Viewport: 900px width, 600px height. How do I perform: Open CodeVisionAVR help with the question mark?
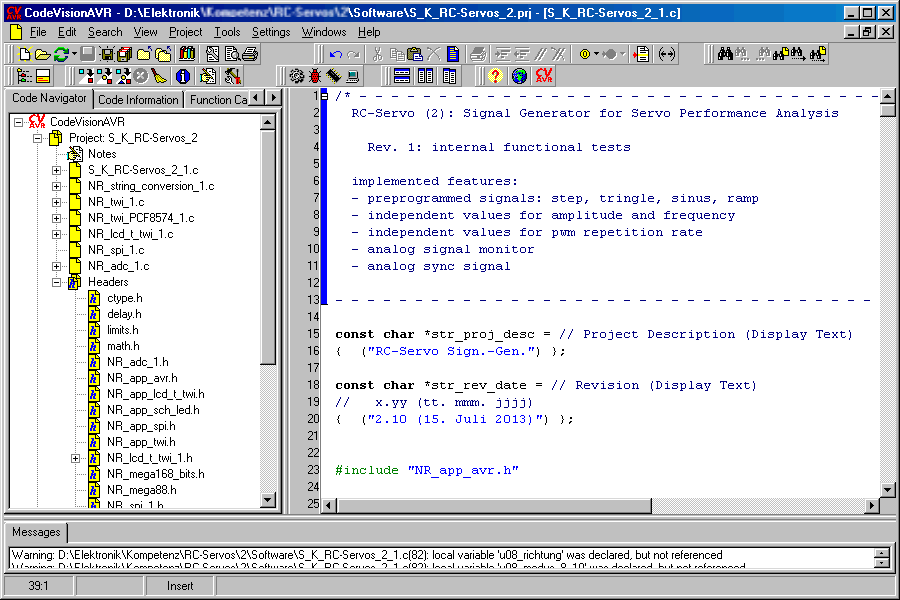coord(494,76)
